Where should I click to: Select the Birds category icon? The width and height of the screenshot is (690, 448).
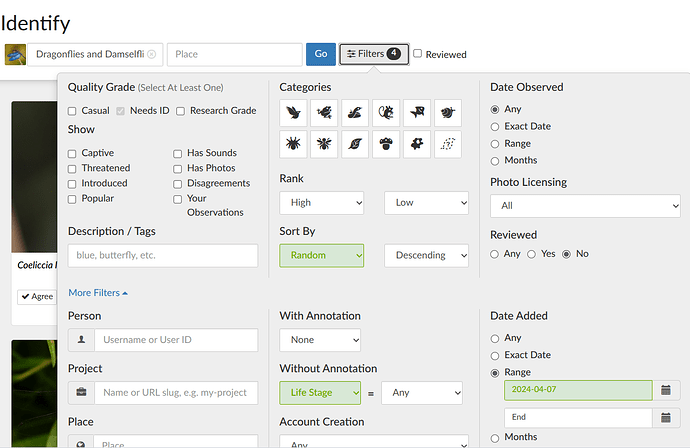(293, 113)
